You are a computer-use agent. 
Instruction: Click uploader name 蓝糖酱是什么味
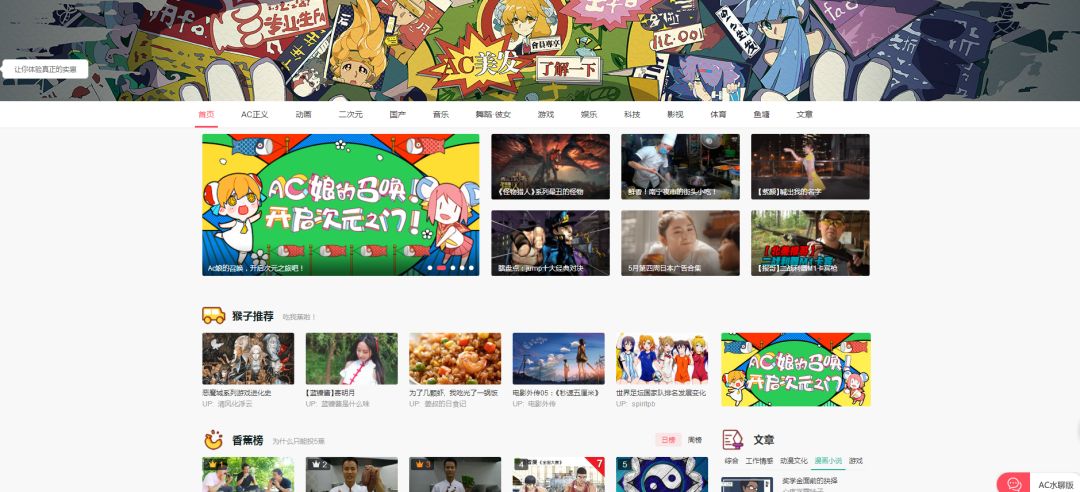[345, 404]
